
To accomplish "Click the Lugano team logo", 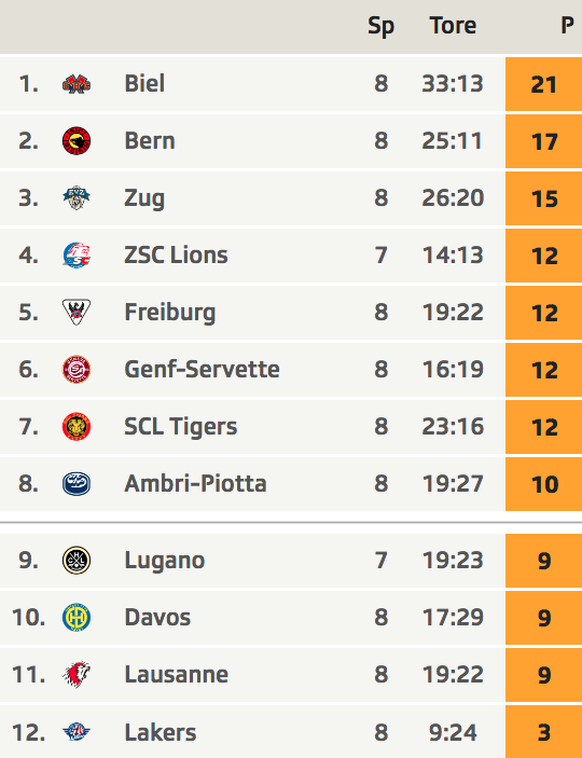I will pyautogui.click(x=76, y=560).
